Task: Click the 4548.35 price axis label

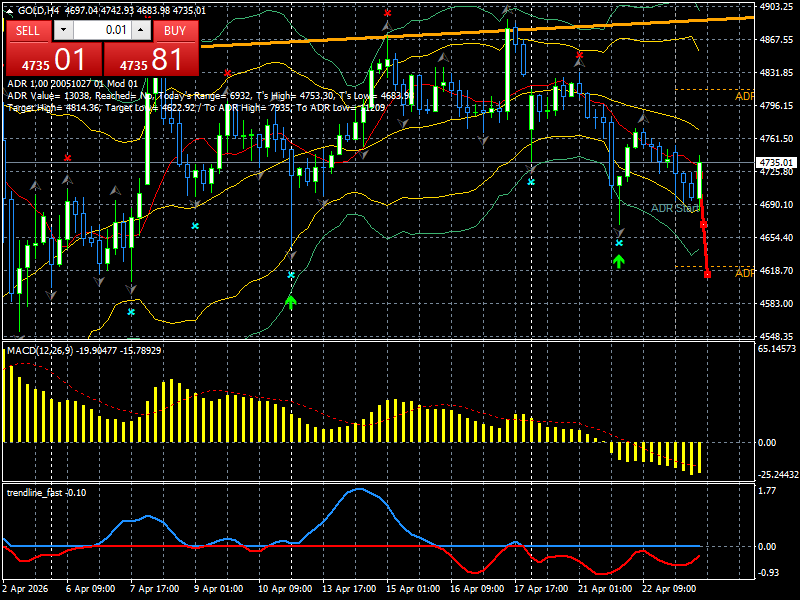Action: (776, 336)
